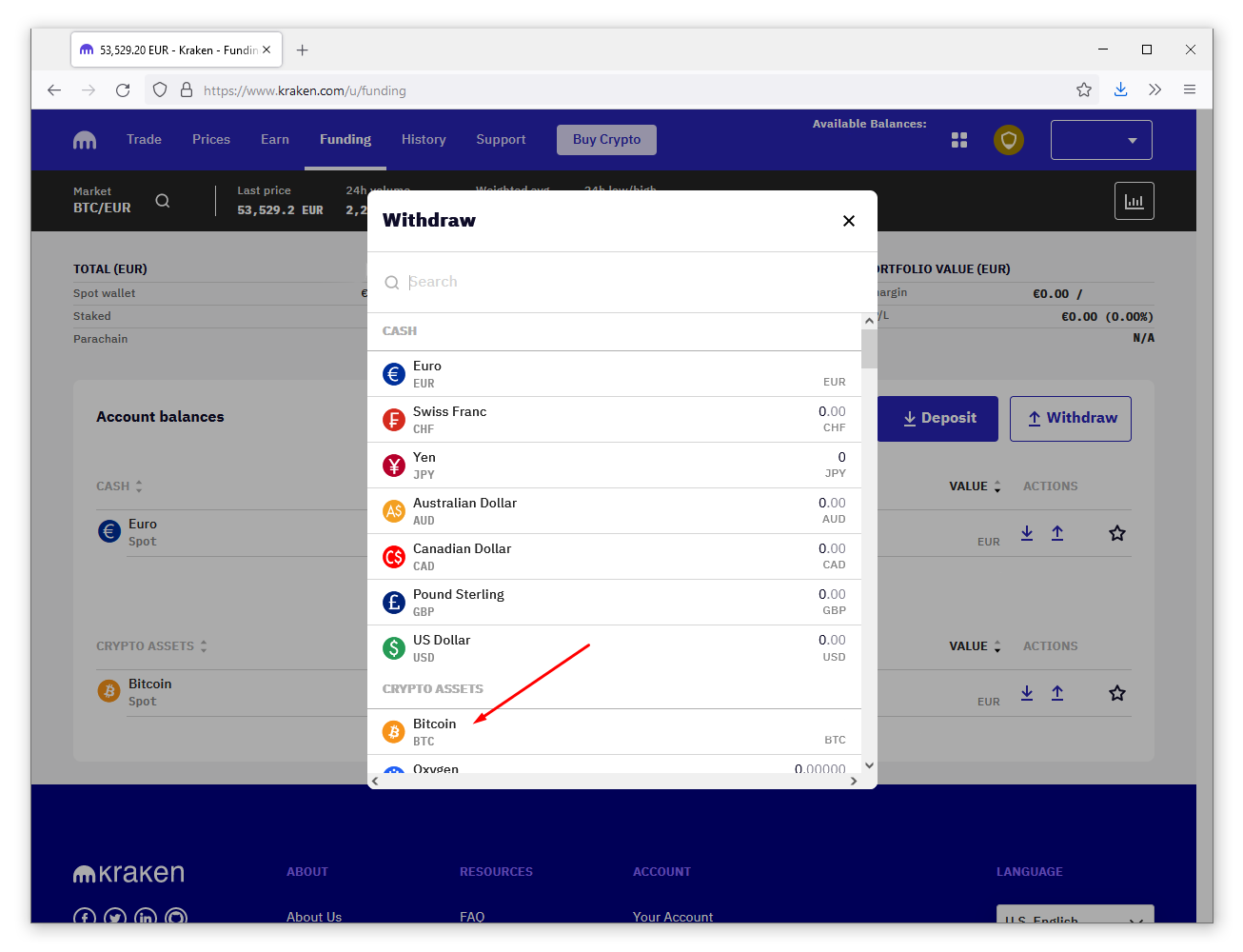Click the Kraken footer logo
The height and width of the screenshot is (952, 1243).
point(128,873)
